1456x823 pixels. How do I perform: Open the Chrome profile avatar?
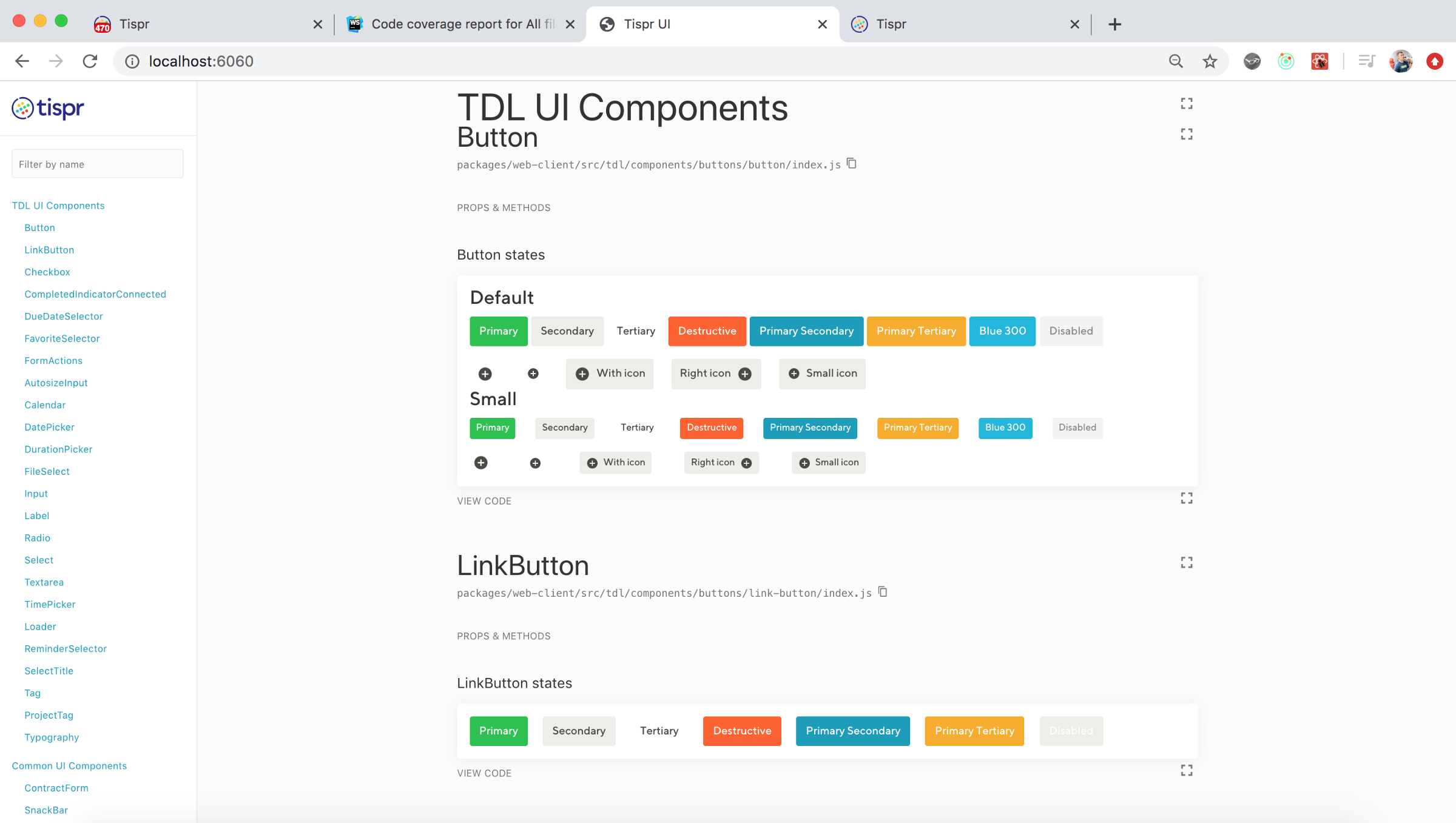(1401, 61)
